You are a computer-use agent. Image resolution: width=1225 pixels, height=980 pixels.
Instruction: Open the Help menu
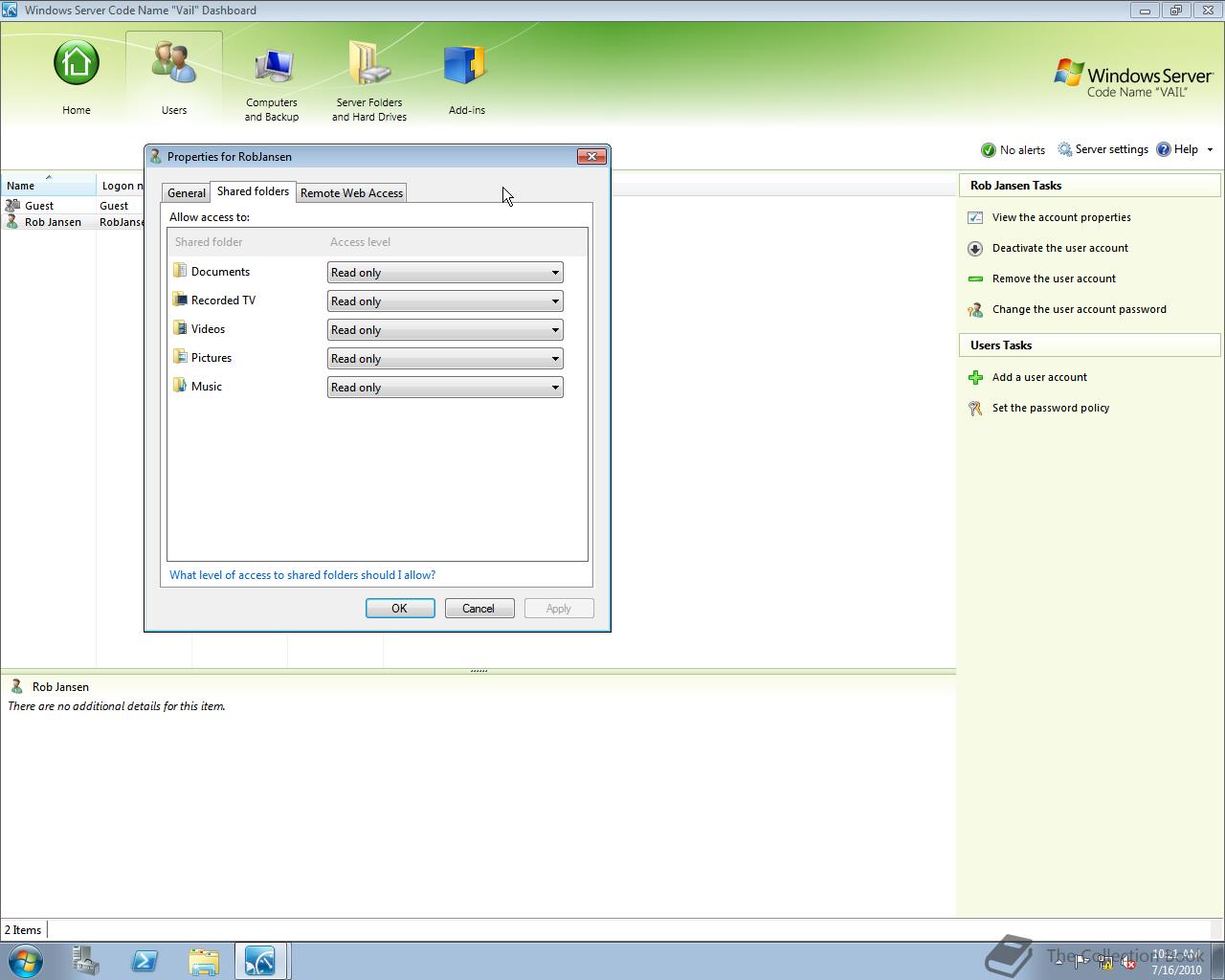1177,149
